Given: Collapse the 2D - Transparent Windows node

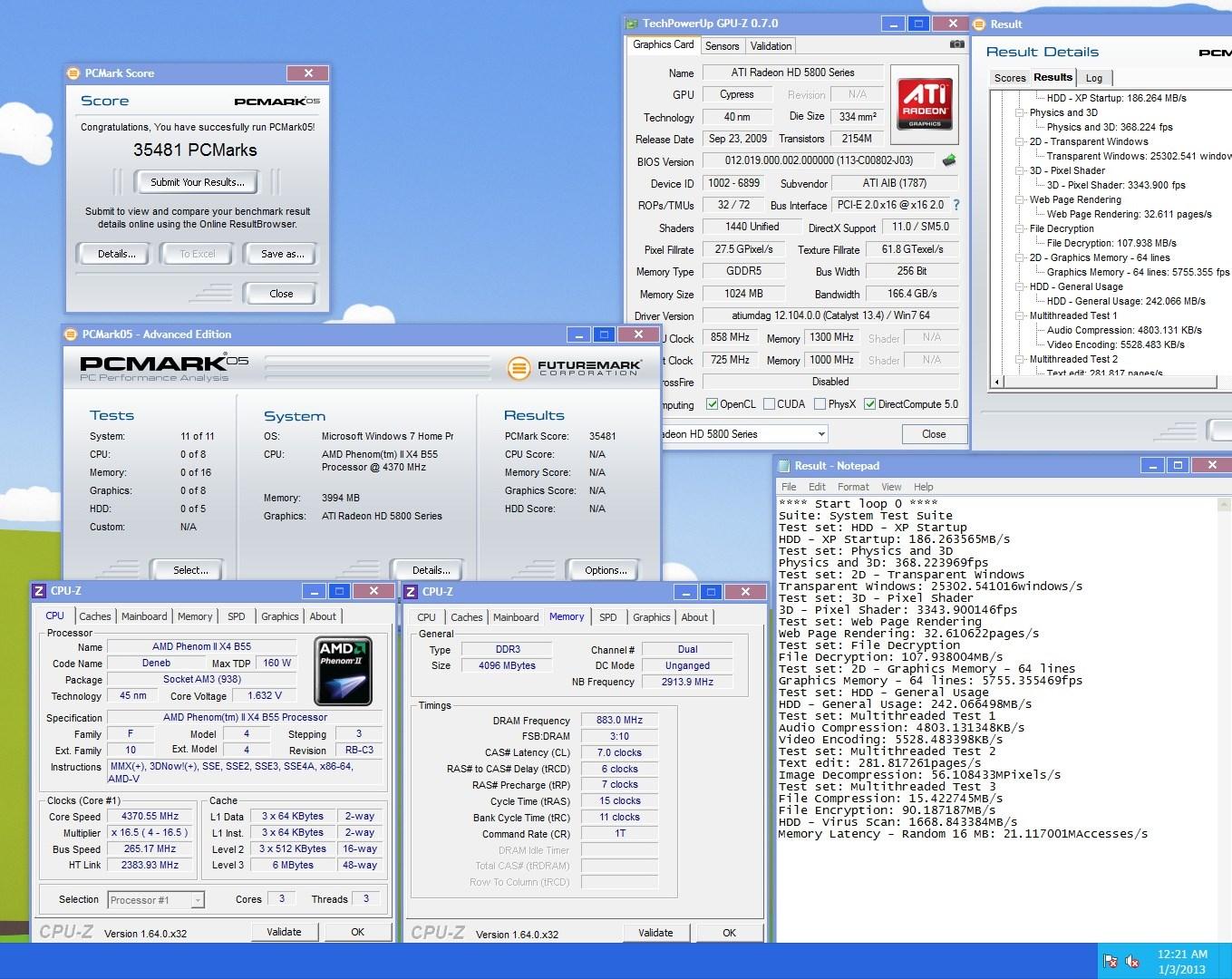Looking at the screenshot, I should (x=1019, y=142).
